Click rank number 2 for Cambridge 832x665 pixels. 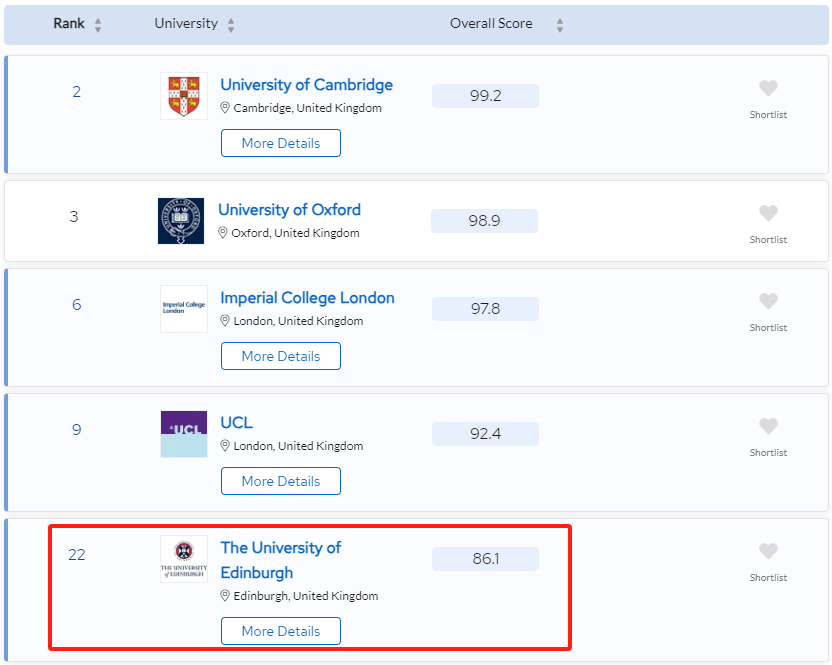[x=77, y=92]
